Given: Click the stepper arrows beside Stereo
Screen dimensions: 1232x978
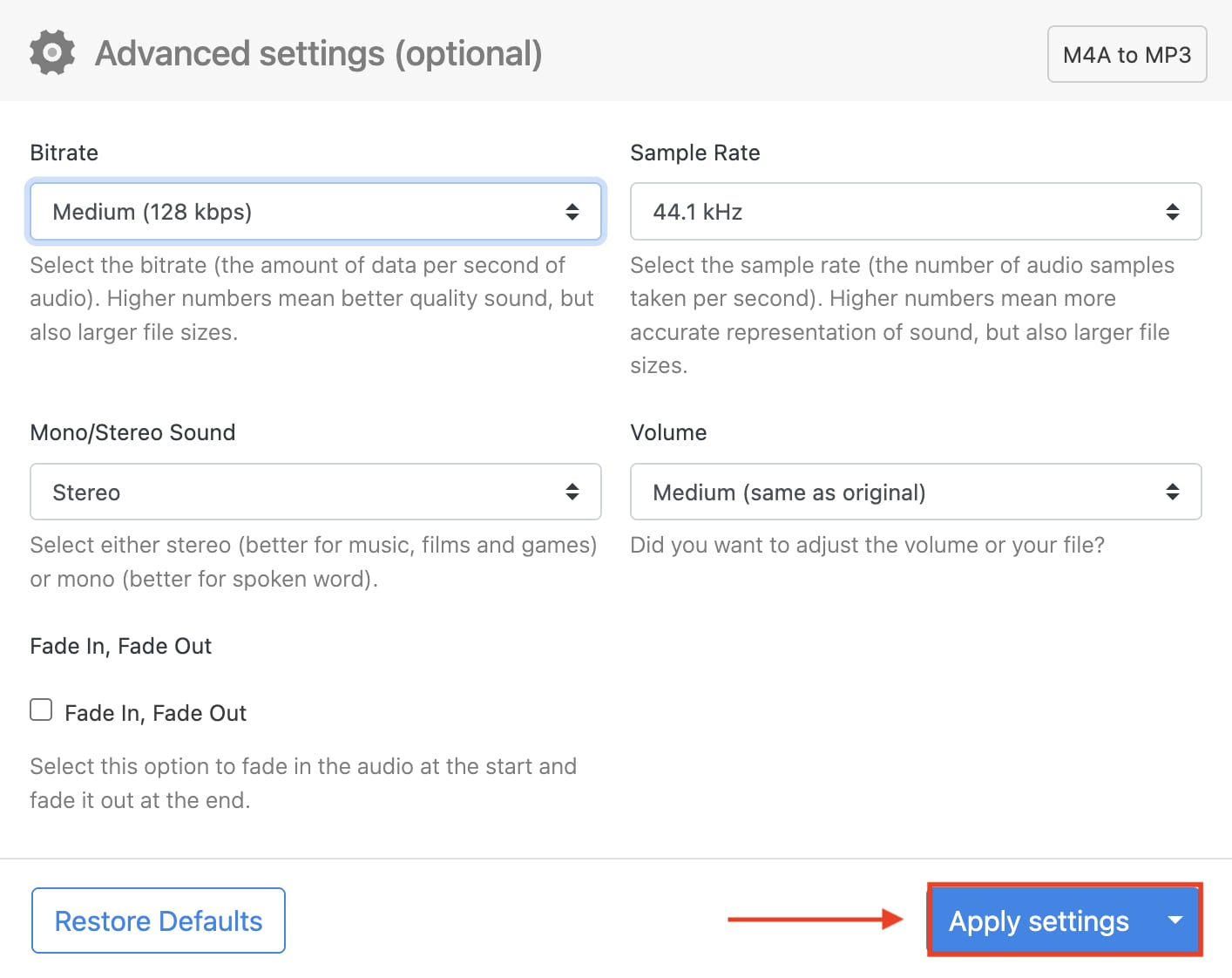Looking at the screenshot, I should pyautogui.click(x=572, y=492).
